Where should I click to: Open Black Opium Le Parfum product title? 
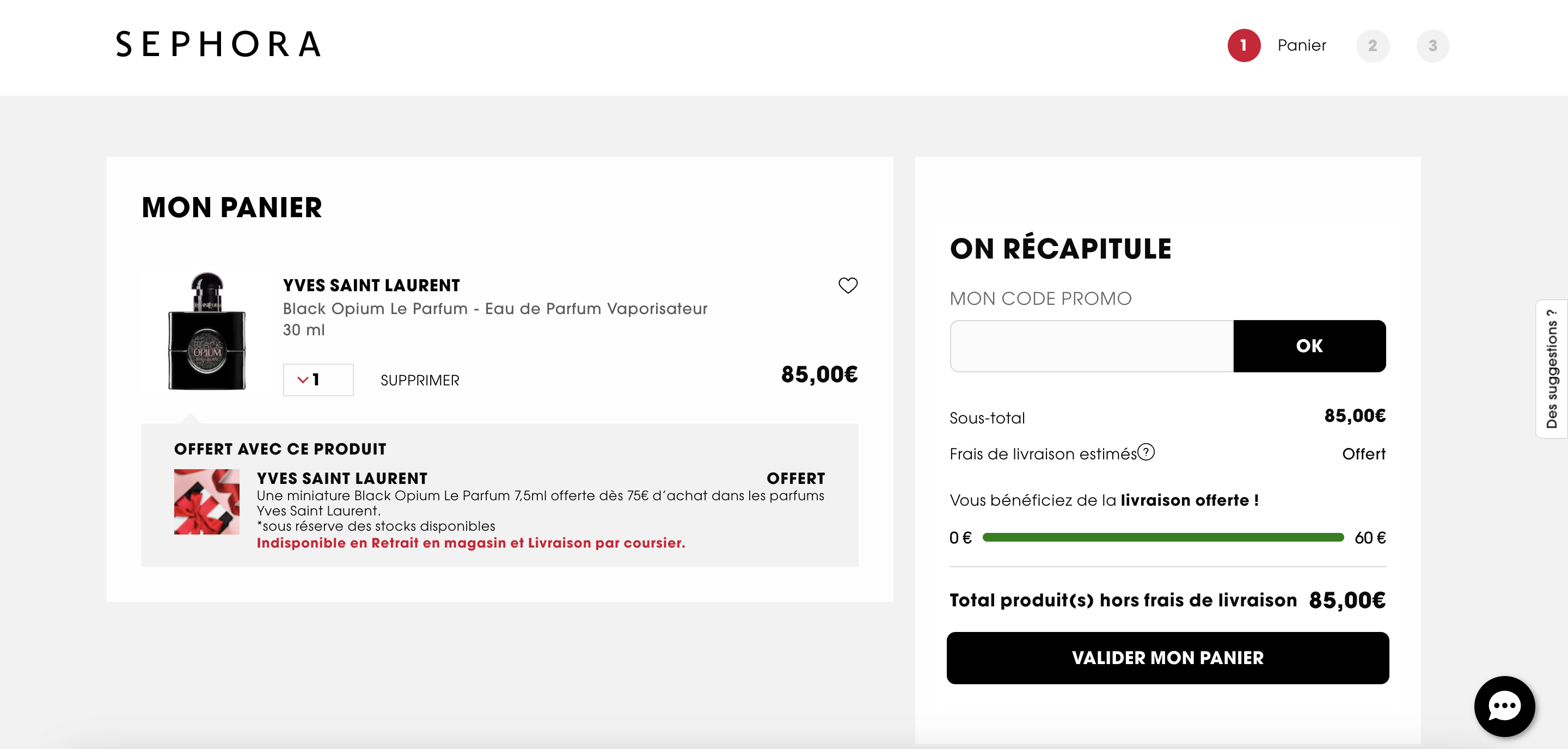(x=494, y=309)
